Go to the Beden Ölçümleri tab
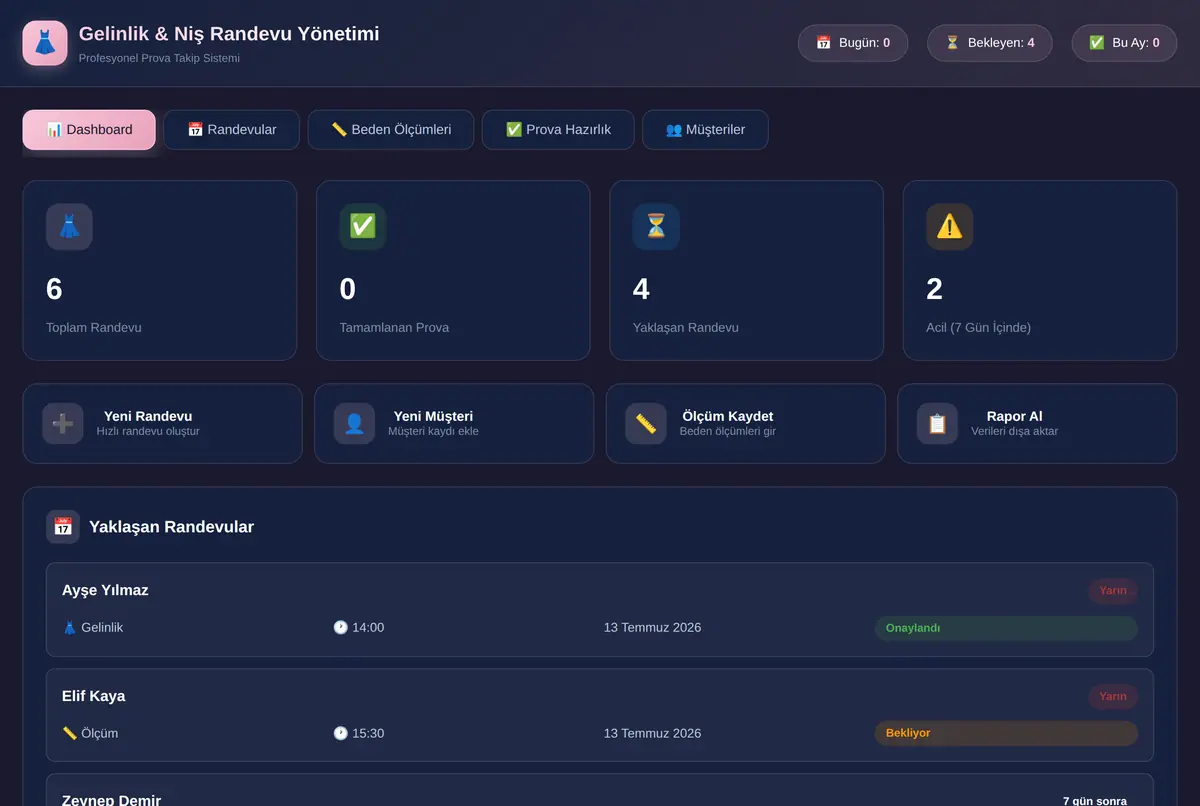 pyautogui.click(x=391, y=130)
